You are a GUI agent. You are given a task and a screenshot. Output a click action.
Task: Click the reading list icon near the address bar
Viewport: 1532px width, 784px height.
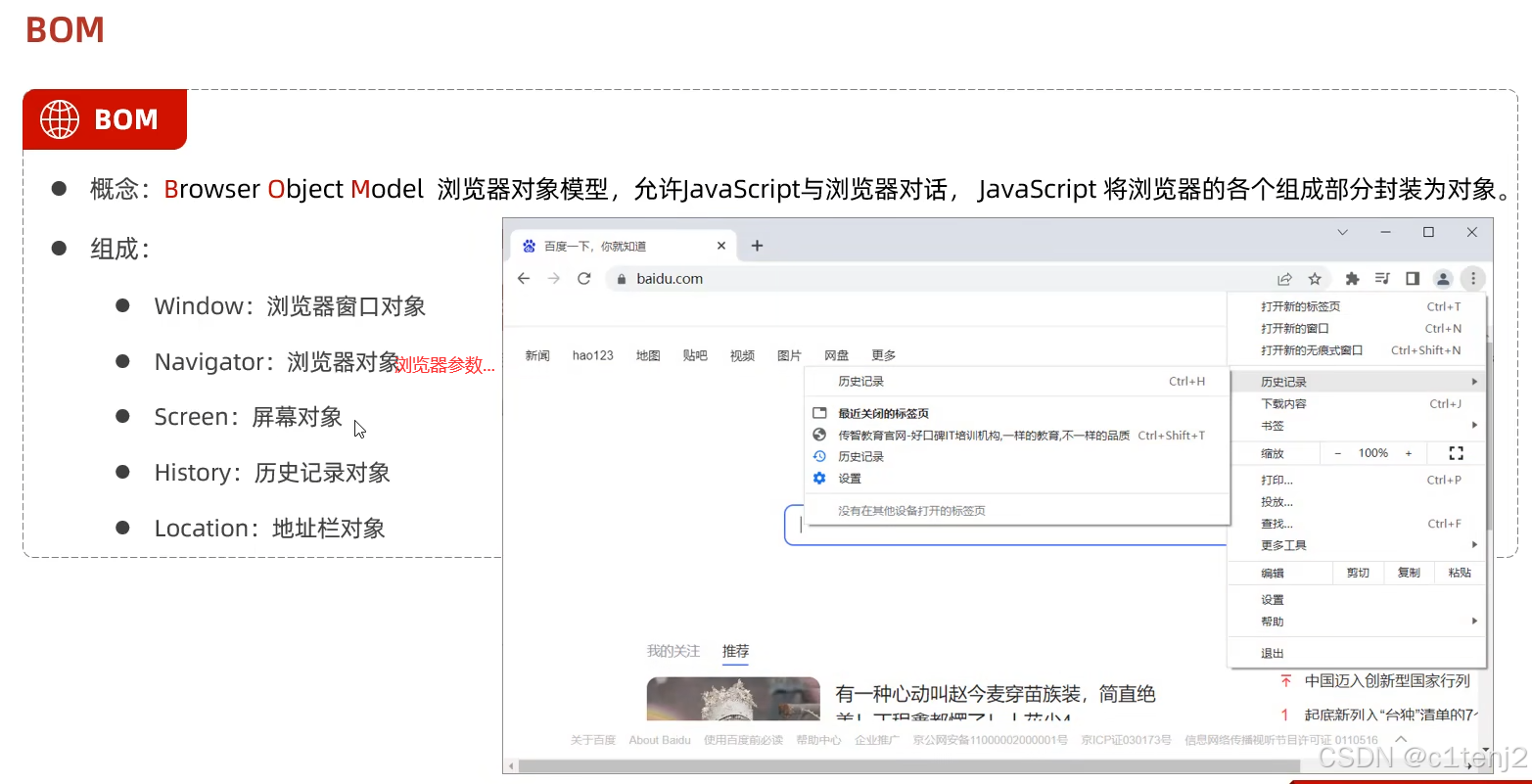(x=1382, y=278)
